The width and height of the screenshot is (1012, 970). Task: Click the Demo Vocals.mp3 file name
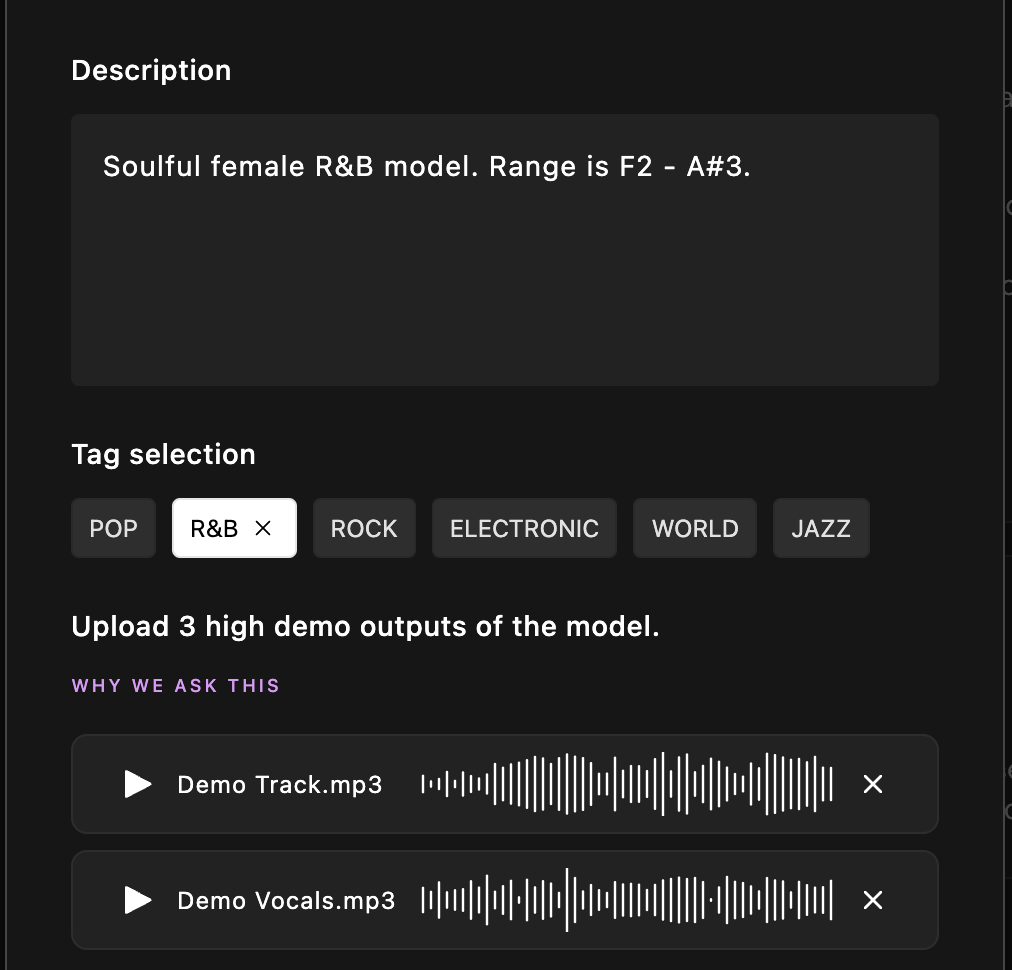pos(286,901)
